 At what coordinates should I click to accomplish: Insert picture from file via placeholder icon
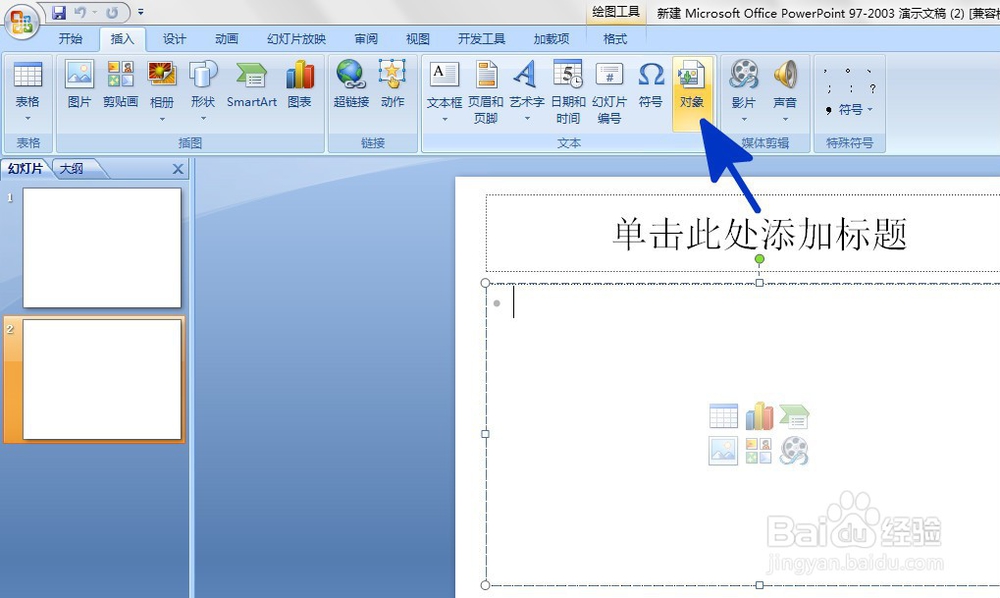(723, 451)
